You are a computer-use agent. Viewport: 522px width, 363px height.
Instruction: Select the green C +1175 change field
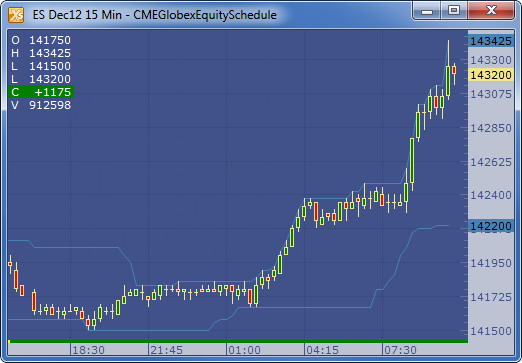coord(41,92)
